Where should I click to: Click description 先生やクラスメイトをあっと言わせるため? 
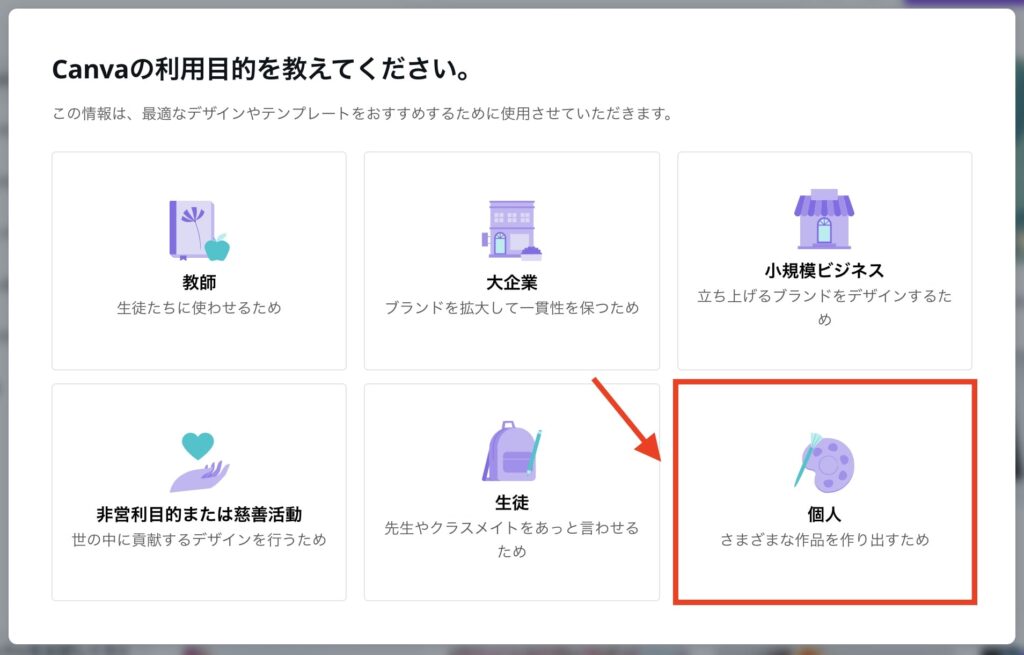click(x=511, y=539)
